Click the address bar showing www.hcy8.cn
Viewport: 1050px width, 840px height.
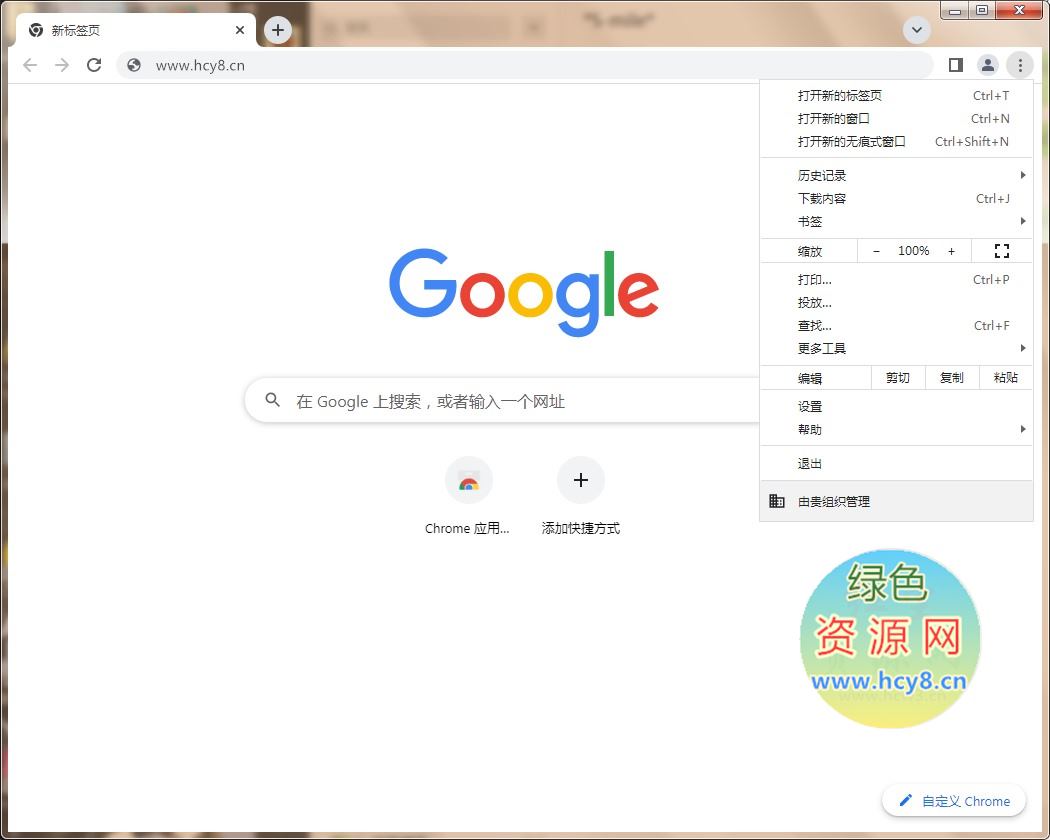click(524, 65)
